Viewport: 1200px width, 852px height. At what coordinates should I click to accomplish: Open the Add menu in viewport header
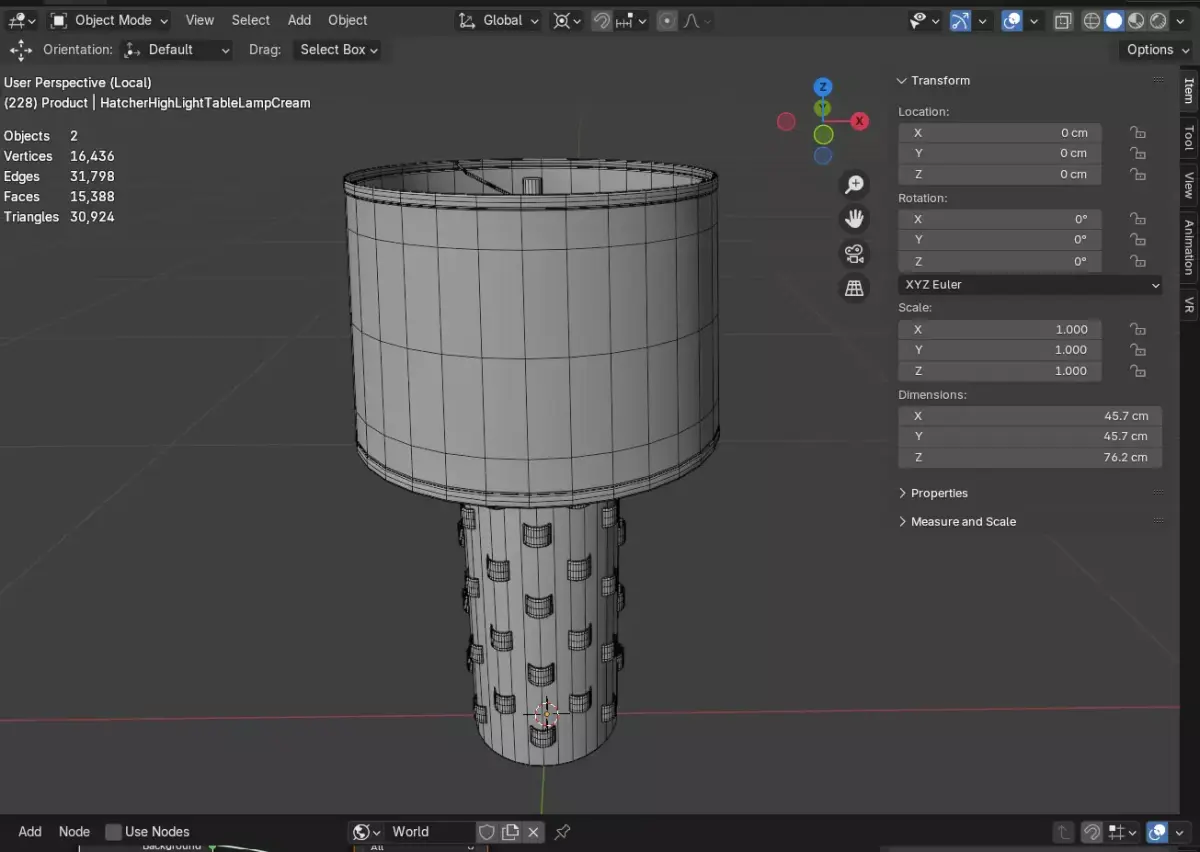pyautogui.click(x=299, y=20)
